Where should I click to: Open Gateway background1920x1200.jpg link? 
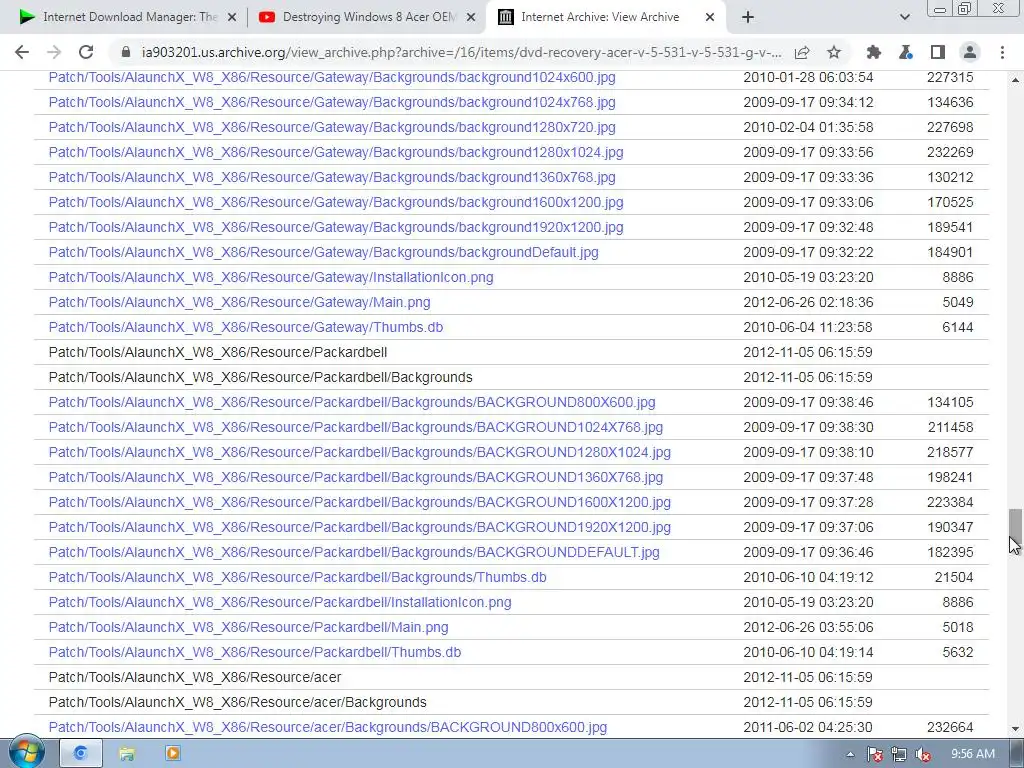[x=336, y=227]
